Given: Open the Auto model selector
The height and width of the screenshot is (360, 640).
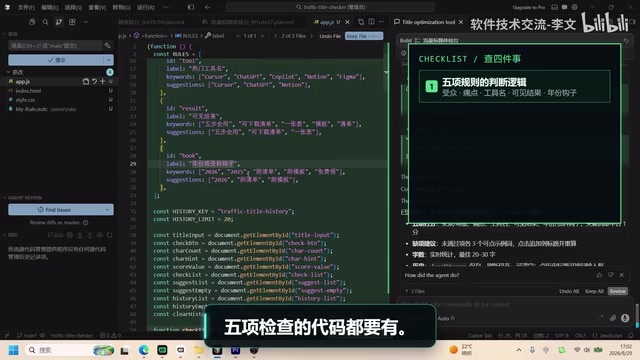Looking at the screenshot, I should (x=446, y=318).
